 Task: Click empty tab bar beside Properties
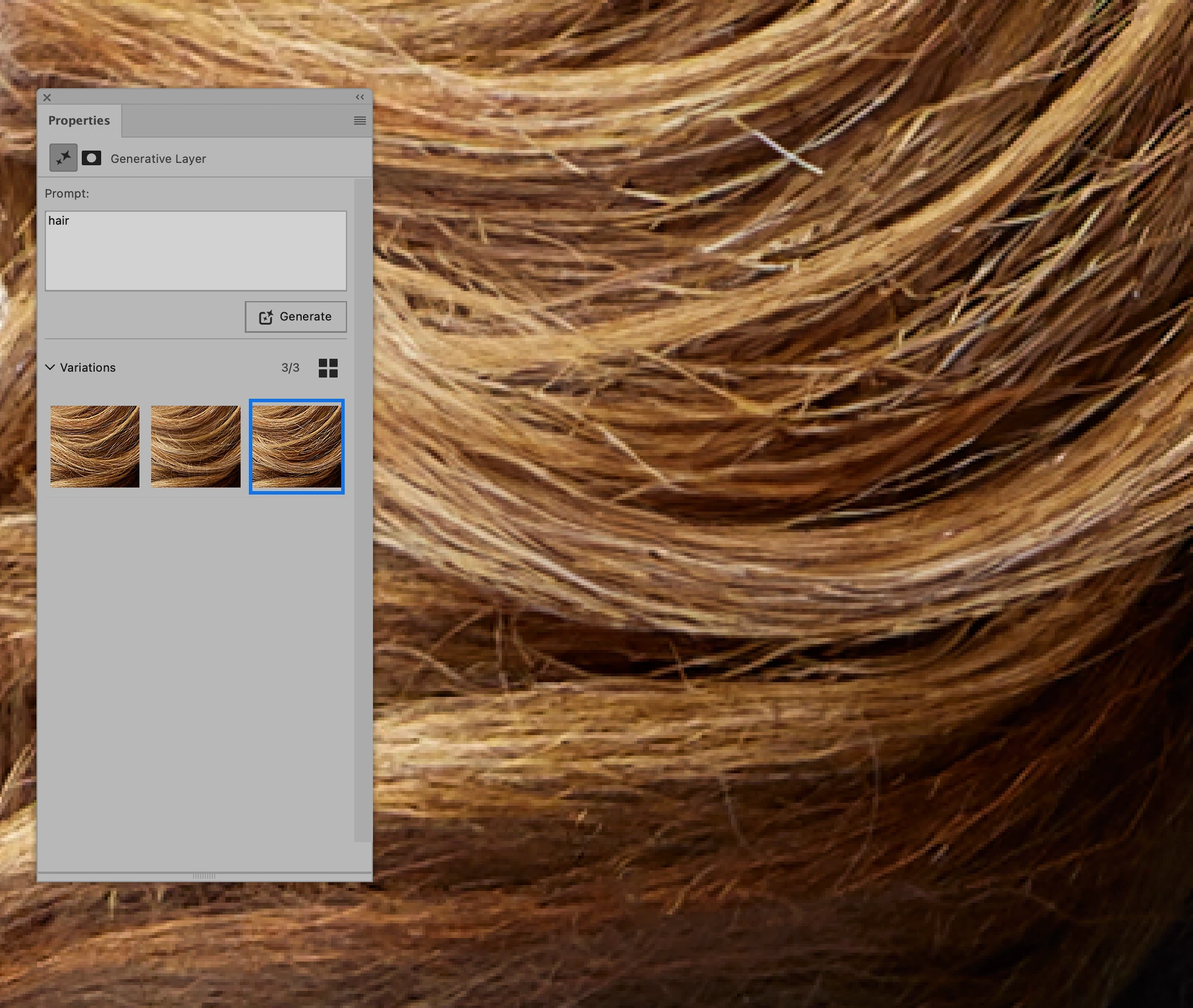pyautogui.click(x=235, y=121)
